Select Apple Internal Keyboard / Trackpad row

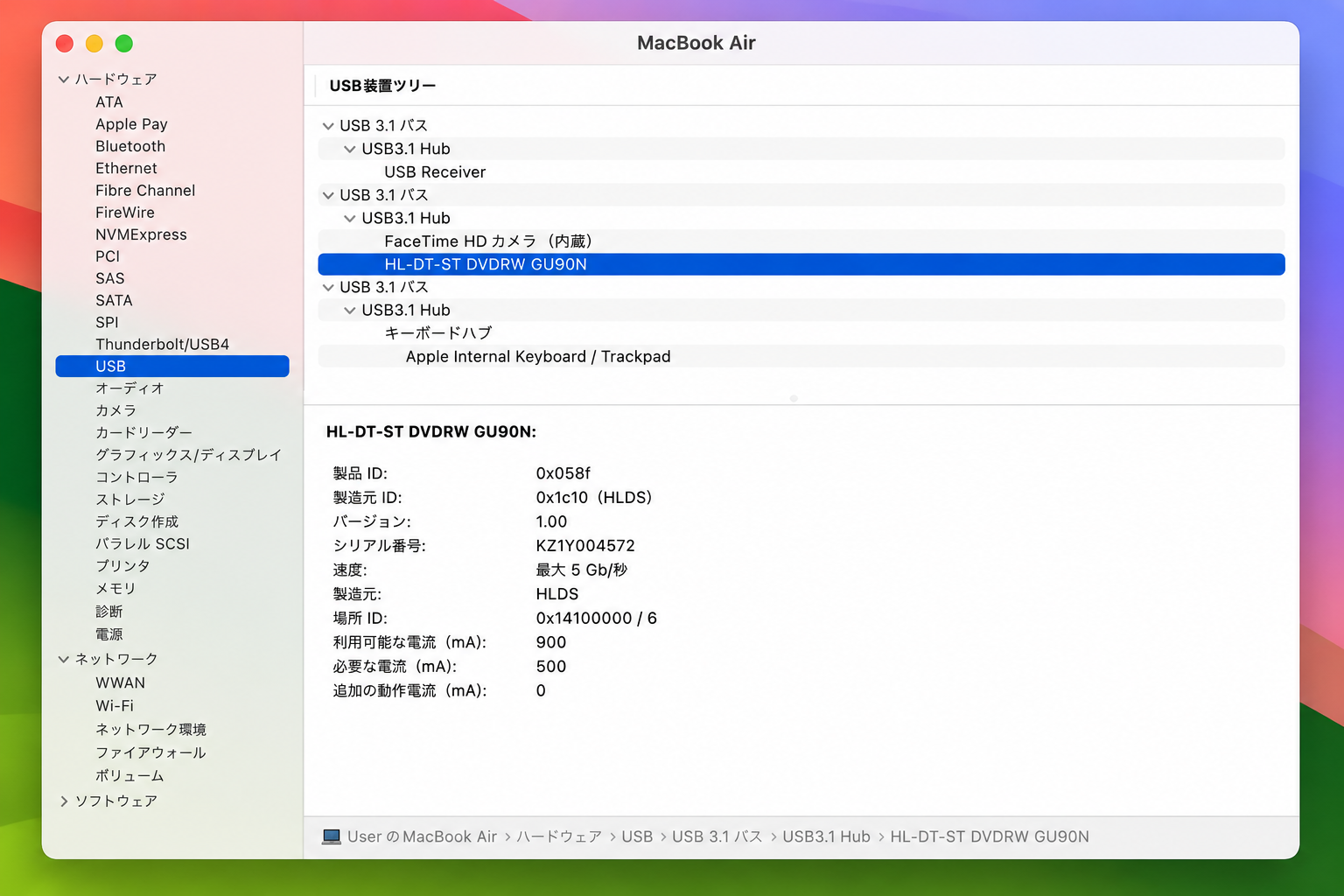point(801,357)
